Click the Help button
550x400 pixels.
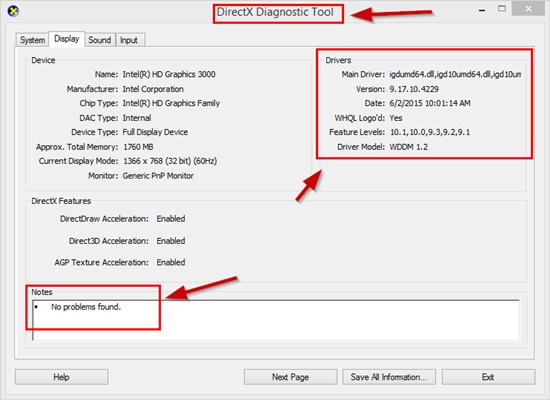click(x=61, y=377)
